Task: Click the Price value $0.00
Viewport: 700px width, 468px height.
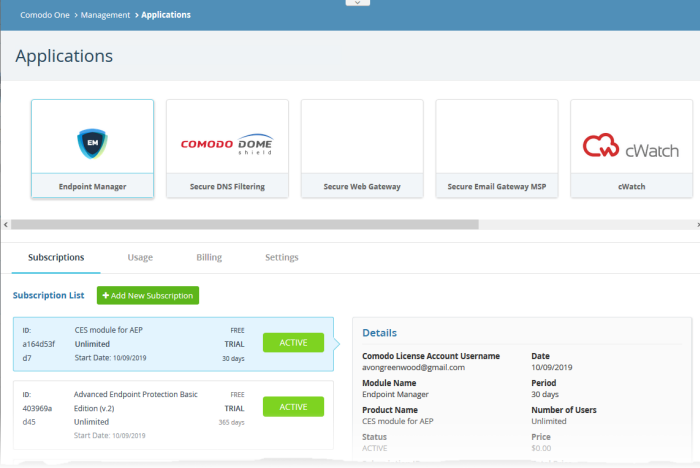Action: point(541,448)
